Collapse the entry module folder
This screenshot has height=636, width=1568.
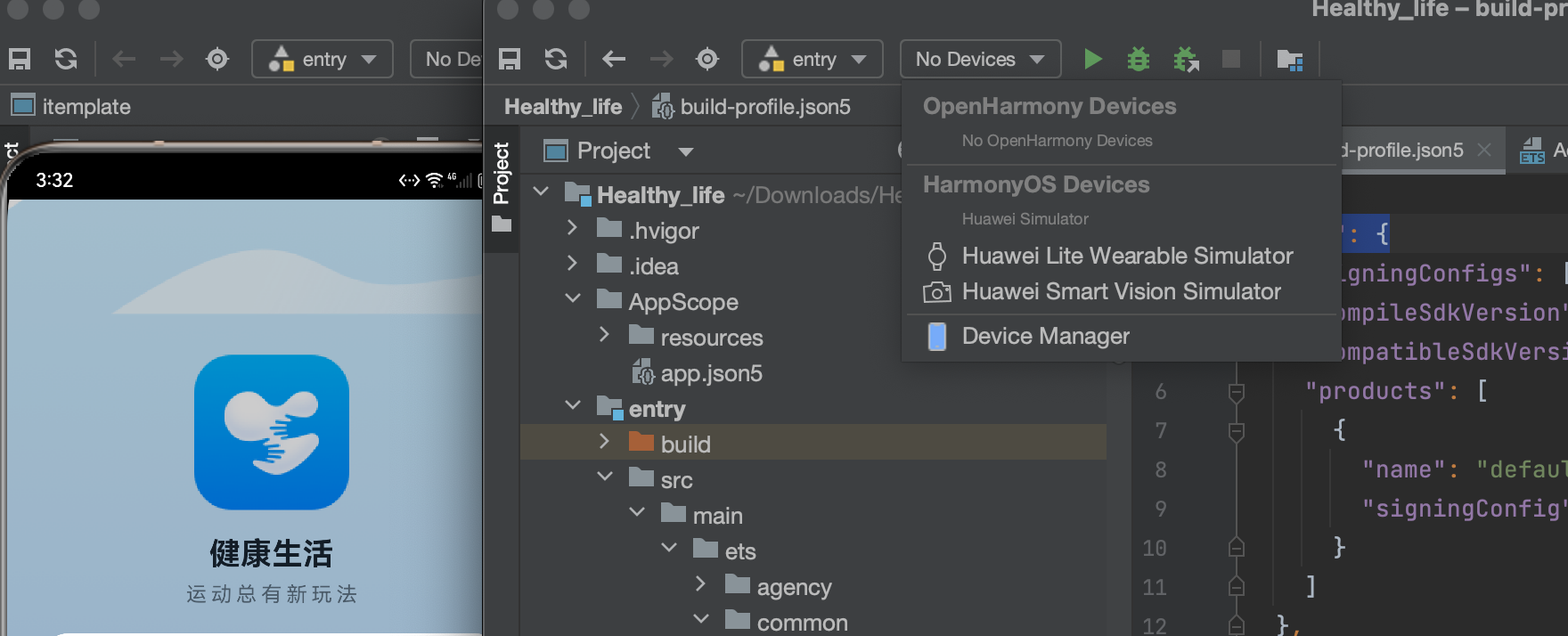click(x=573, y=405)
